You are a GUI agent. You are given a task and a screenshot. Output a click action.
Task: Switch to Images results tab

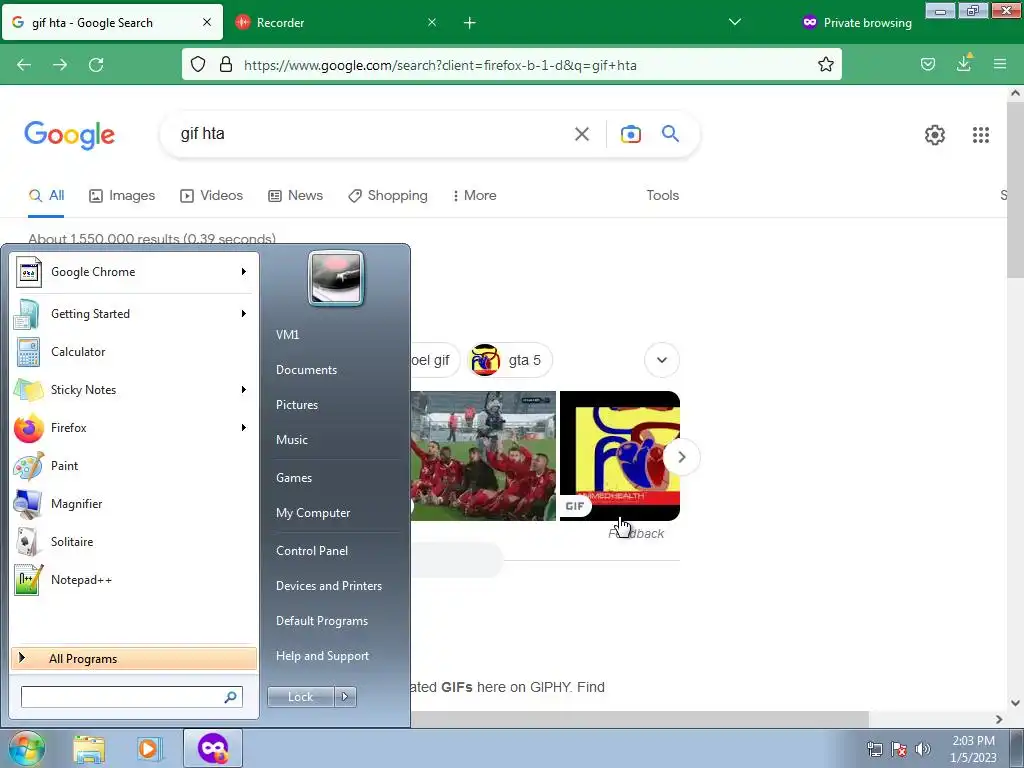[x=122, y=195]
